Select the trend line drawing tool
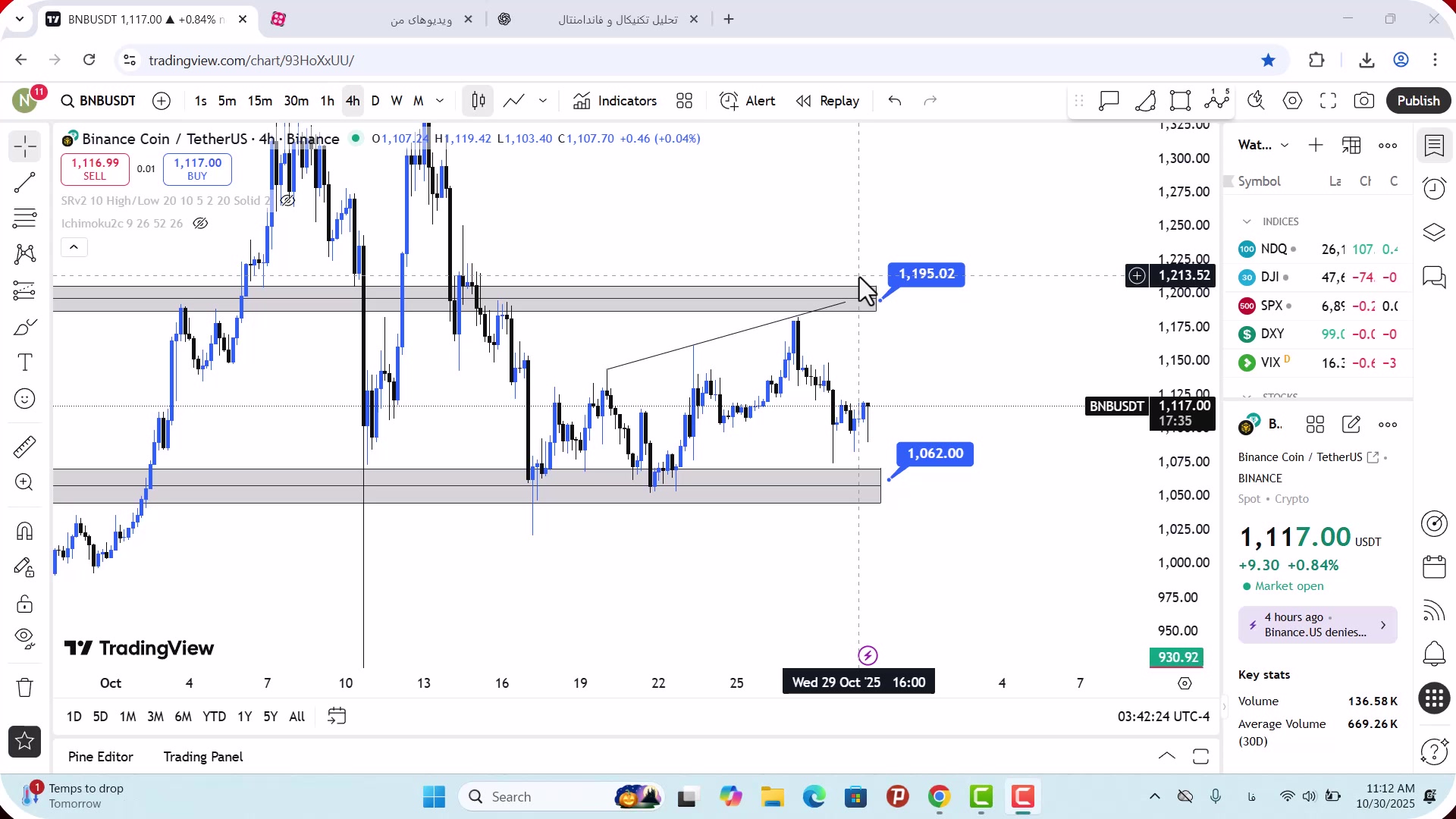This screenshot has height=819, width=1456. (x=25, y=183)
